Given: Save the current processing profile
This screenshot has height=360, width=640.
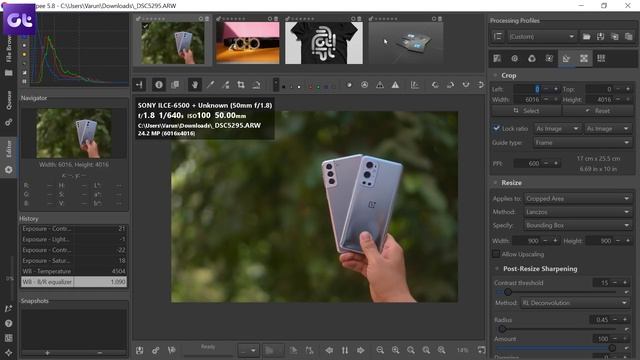Looking at the screenshot, I should [600, 37].
